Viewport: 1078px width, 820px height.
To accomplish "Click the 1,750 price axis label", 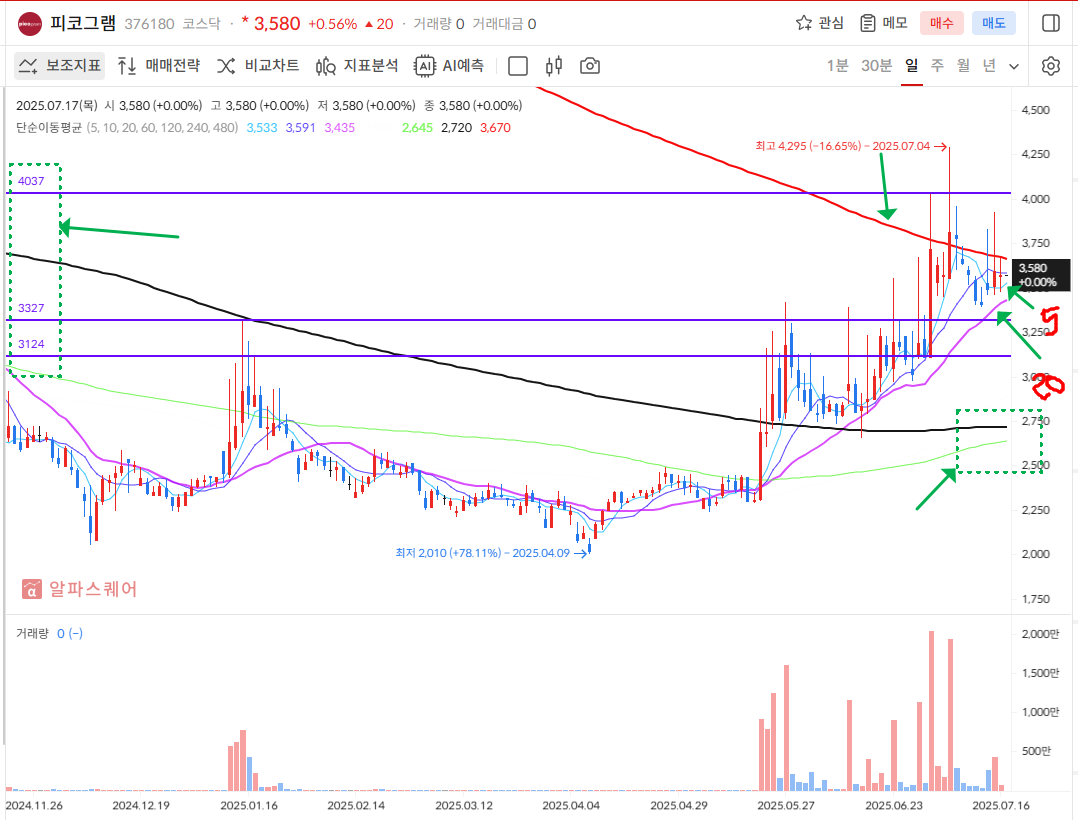I will [1035, 599].
